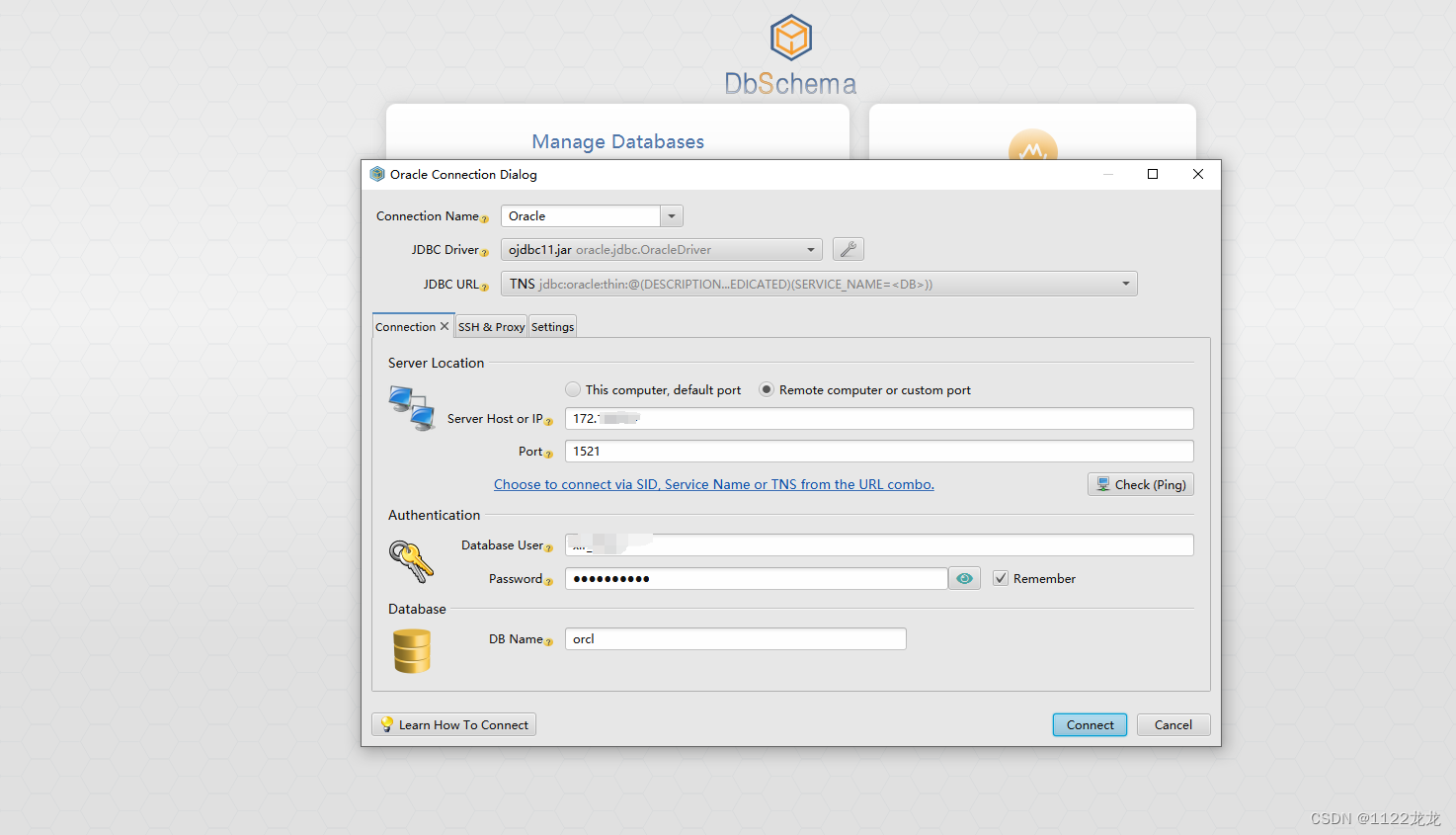Click the help dot next to Password

pos(549,582)
